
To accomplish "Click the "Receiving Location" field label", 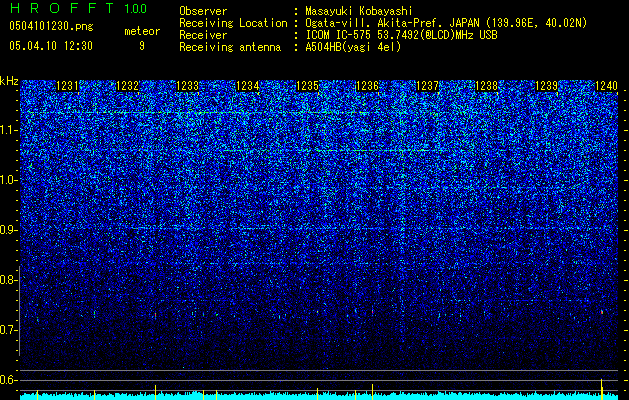I will coord(233,23).
